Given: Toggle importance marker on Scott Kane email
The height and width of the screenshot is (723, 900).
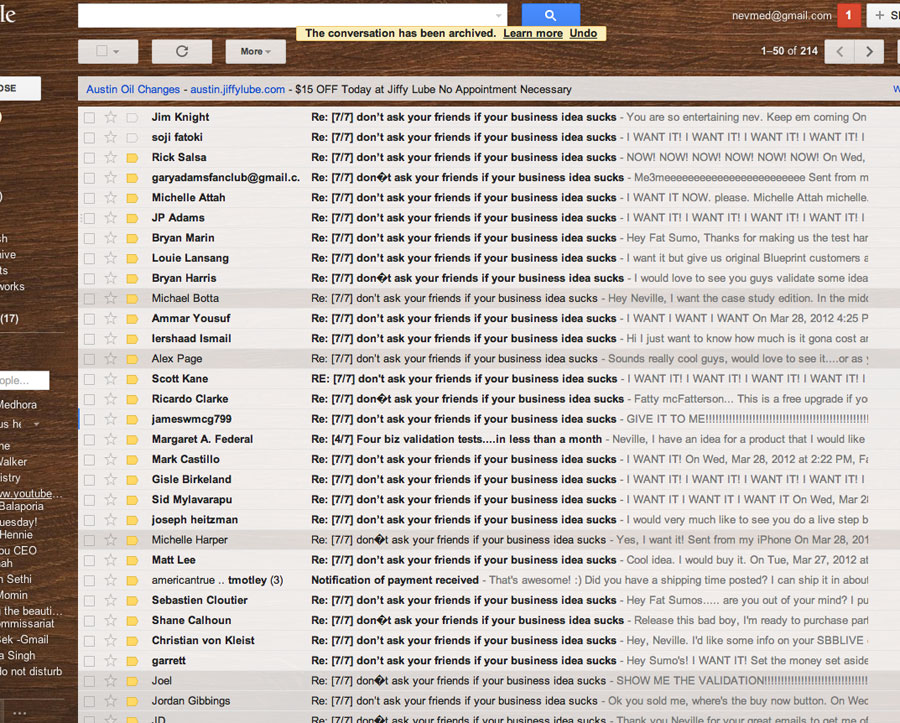Looking at the screenshot, I should [132, 379].
